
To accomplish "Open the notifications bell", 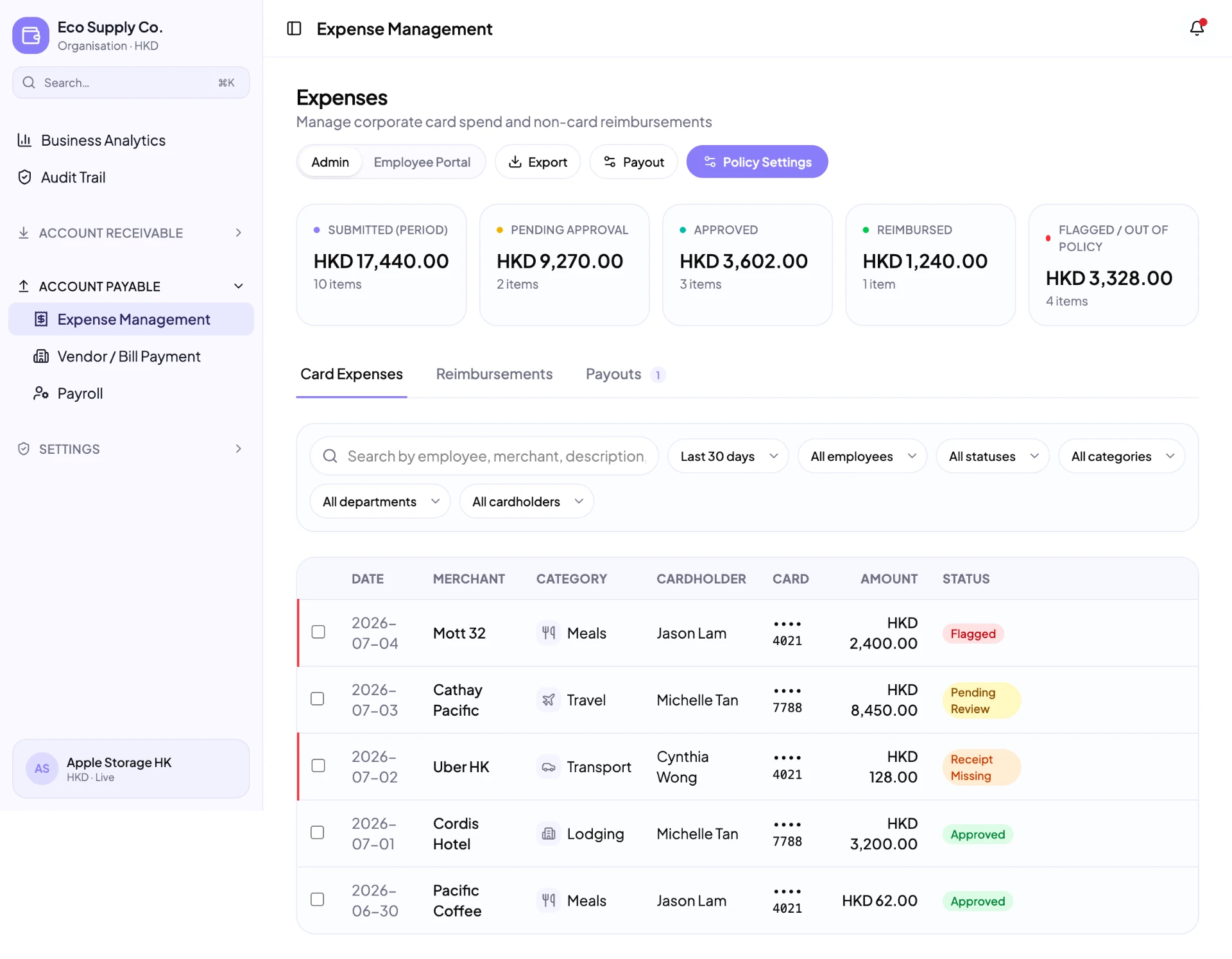I will [1197, 28].
